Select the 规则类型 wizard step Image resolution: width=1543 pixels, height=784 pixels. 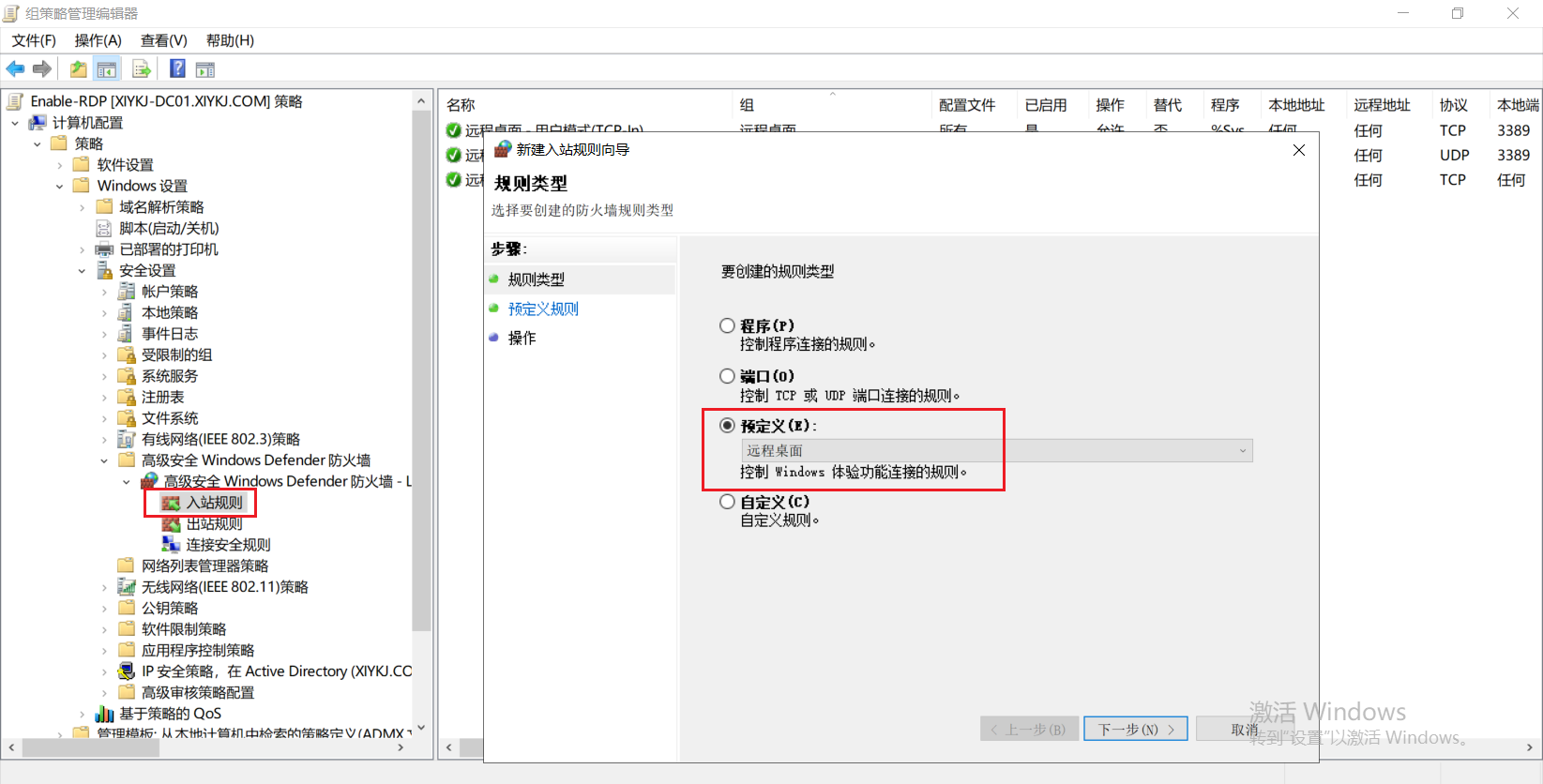(537, 279)
